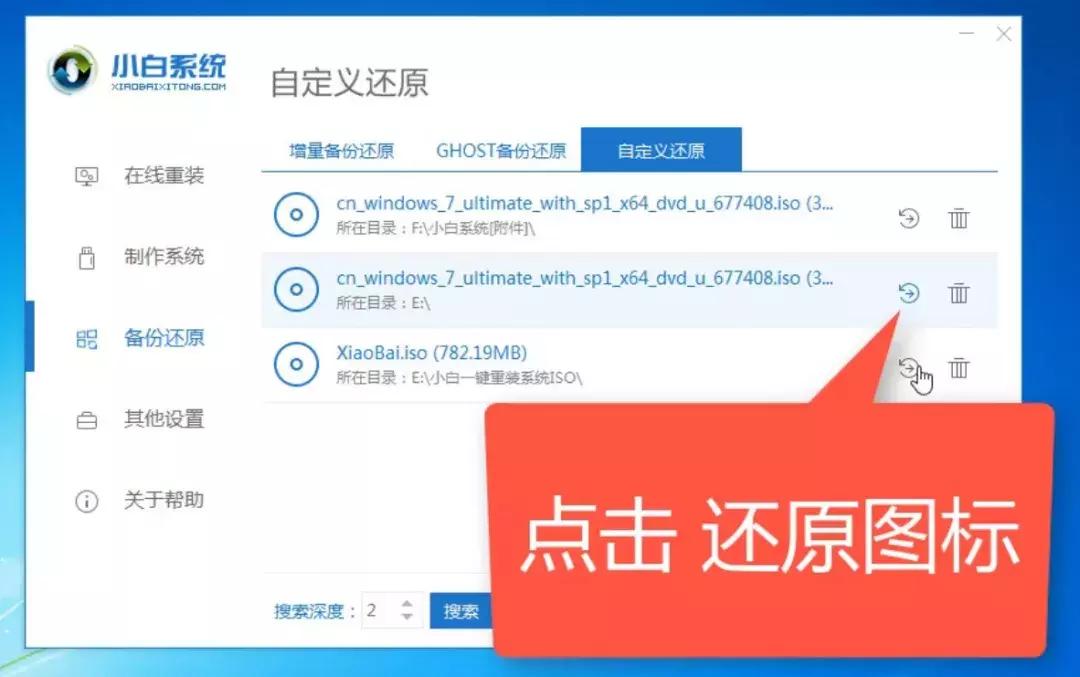Click the restore icon for the first Windows 7 ISO

coord(909,218)
